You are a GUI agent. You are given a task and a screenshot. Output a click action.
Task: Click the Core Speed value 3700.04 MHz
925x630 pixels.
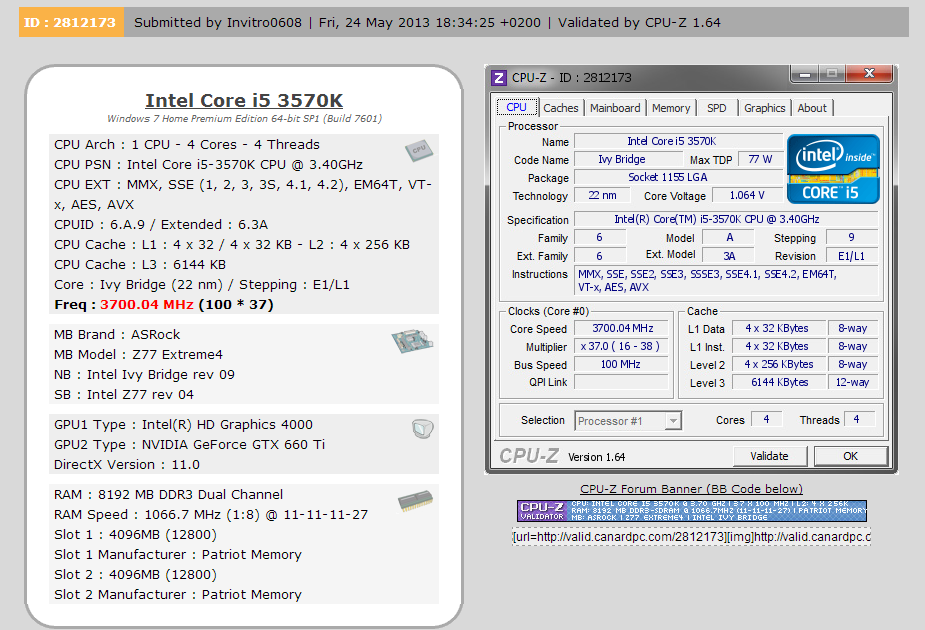[x=622, y=328]
